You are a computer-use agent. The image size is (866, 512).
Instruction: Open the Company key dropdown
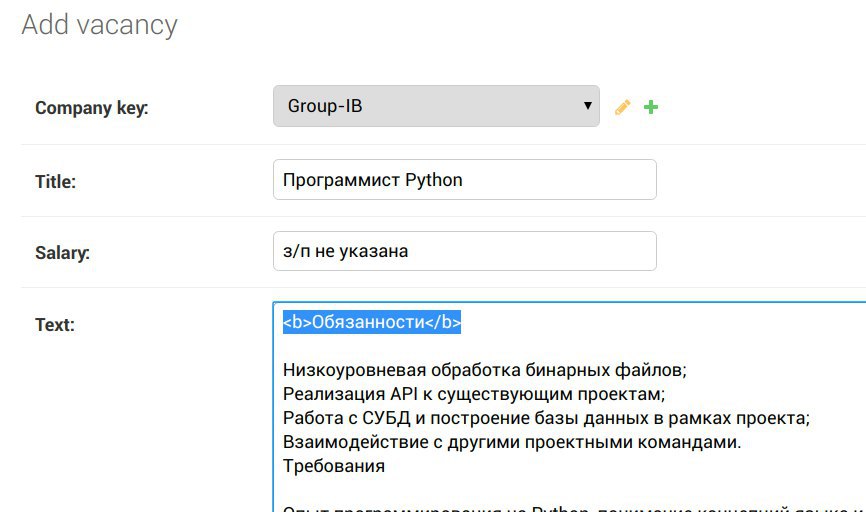[x=436, y=106]
